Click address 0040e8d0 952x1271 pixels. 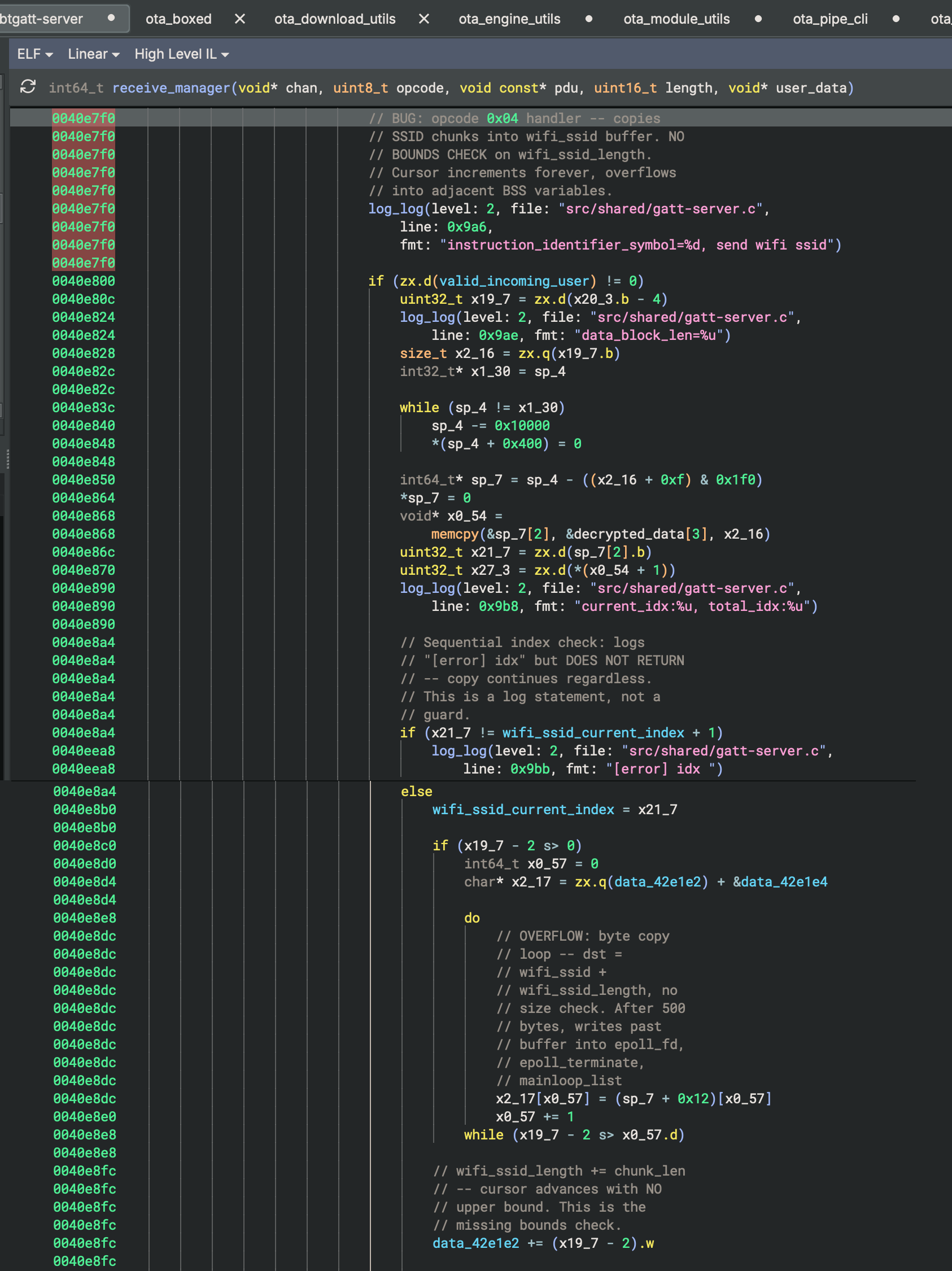[85, 863]
